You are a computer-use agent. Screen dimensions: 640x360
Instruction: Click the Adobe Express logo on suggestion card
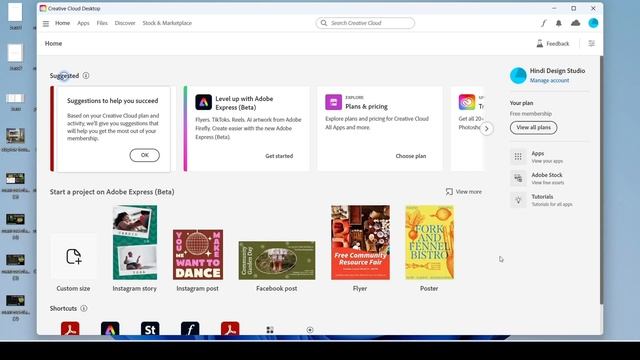click(x=203, y=102)
